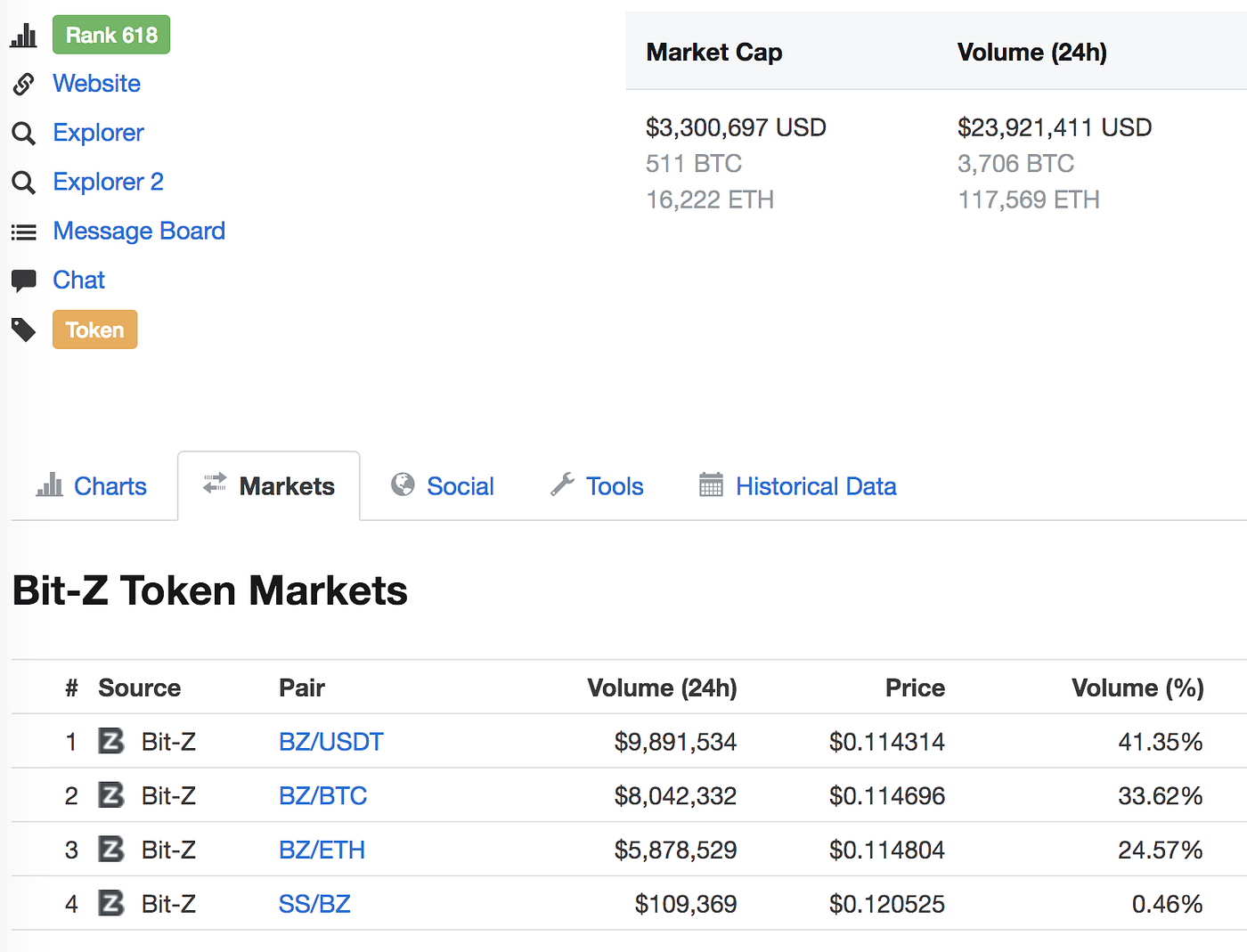Click Bit-Z logo in SS/BZ row

click(x=111, y=903)
